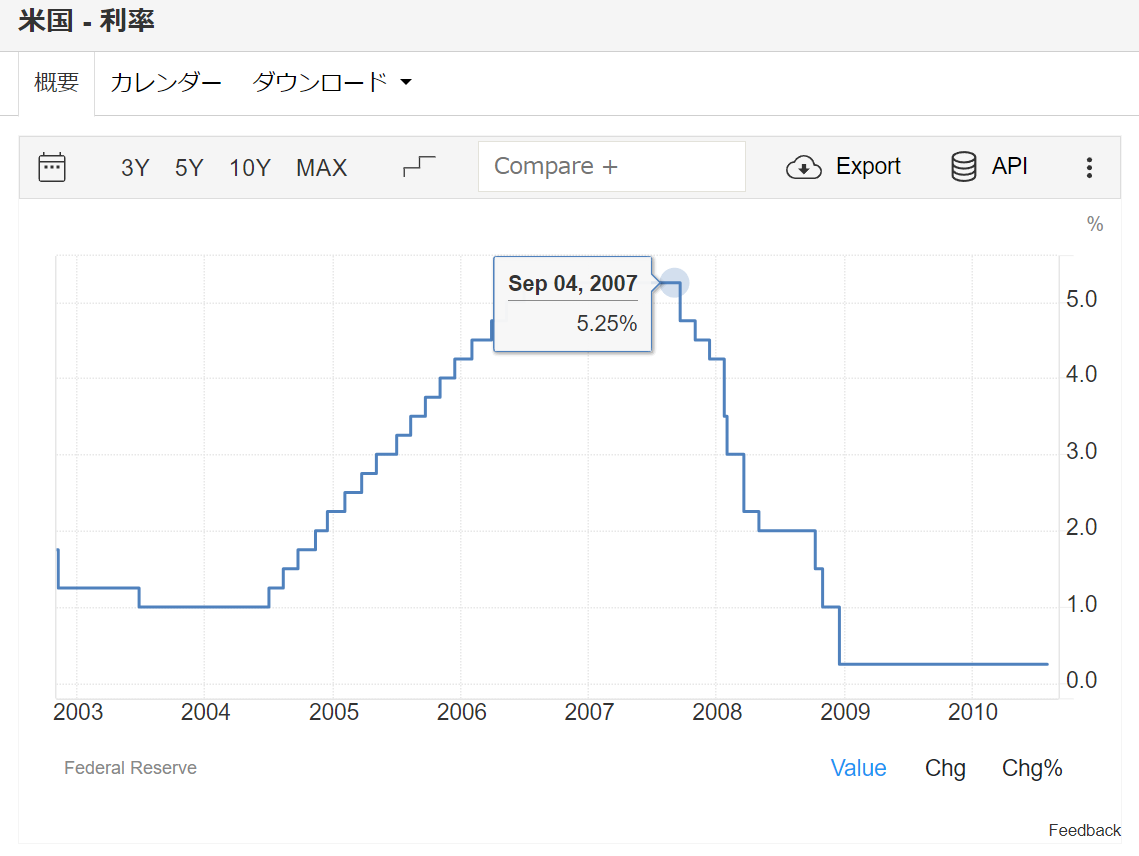Click the Federal Reserve source label

pos(130,768)
